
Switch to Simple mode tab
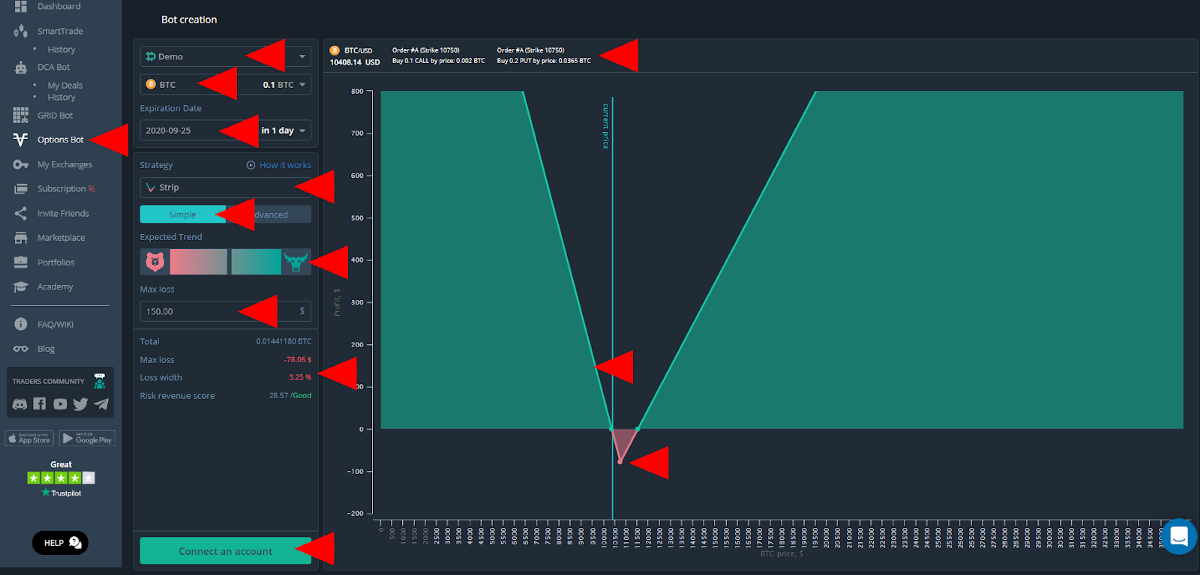click(183, 214)
